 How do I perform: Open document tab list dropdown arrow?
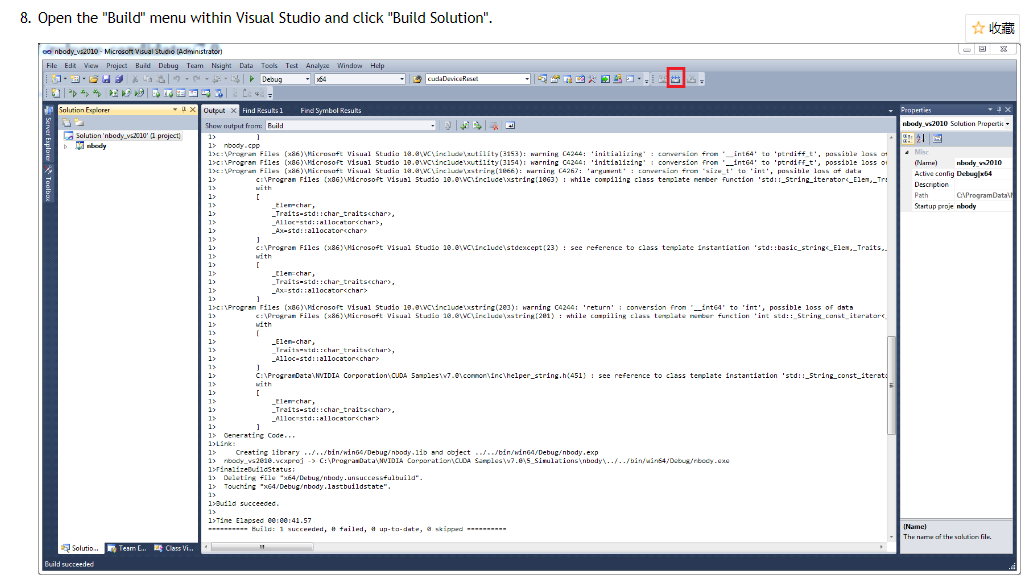[x=890, y=111]
